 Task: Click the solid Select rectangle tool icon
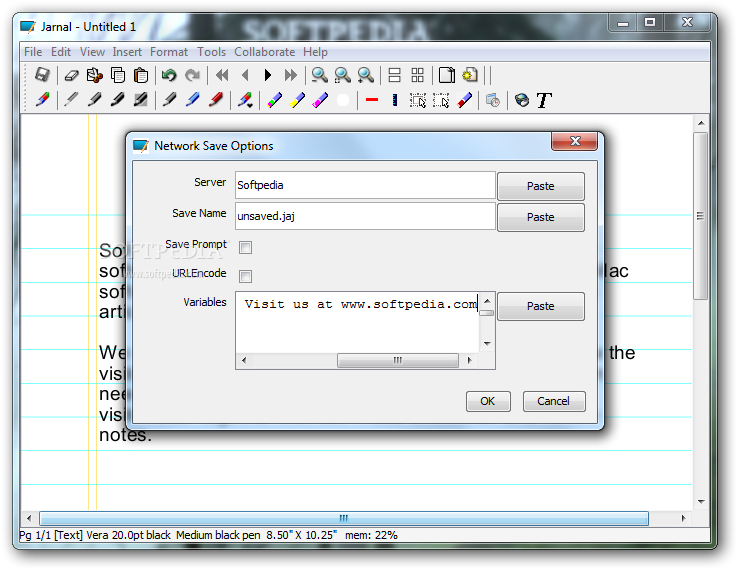(417, 100)
